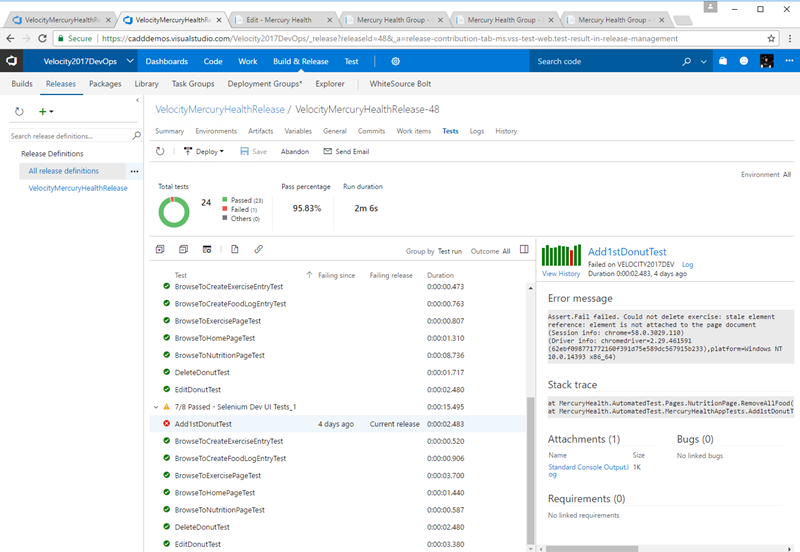Image resolution: width=800 pixels, height=552 pixels.
Task: Expand the search scope dropdown arrow
Action: 704,62
